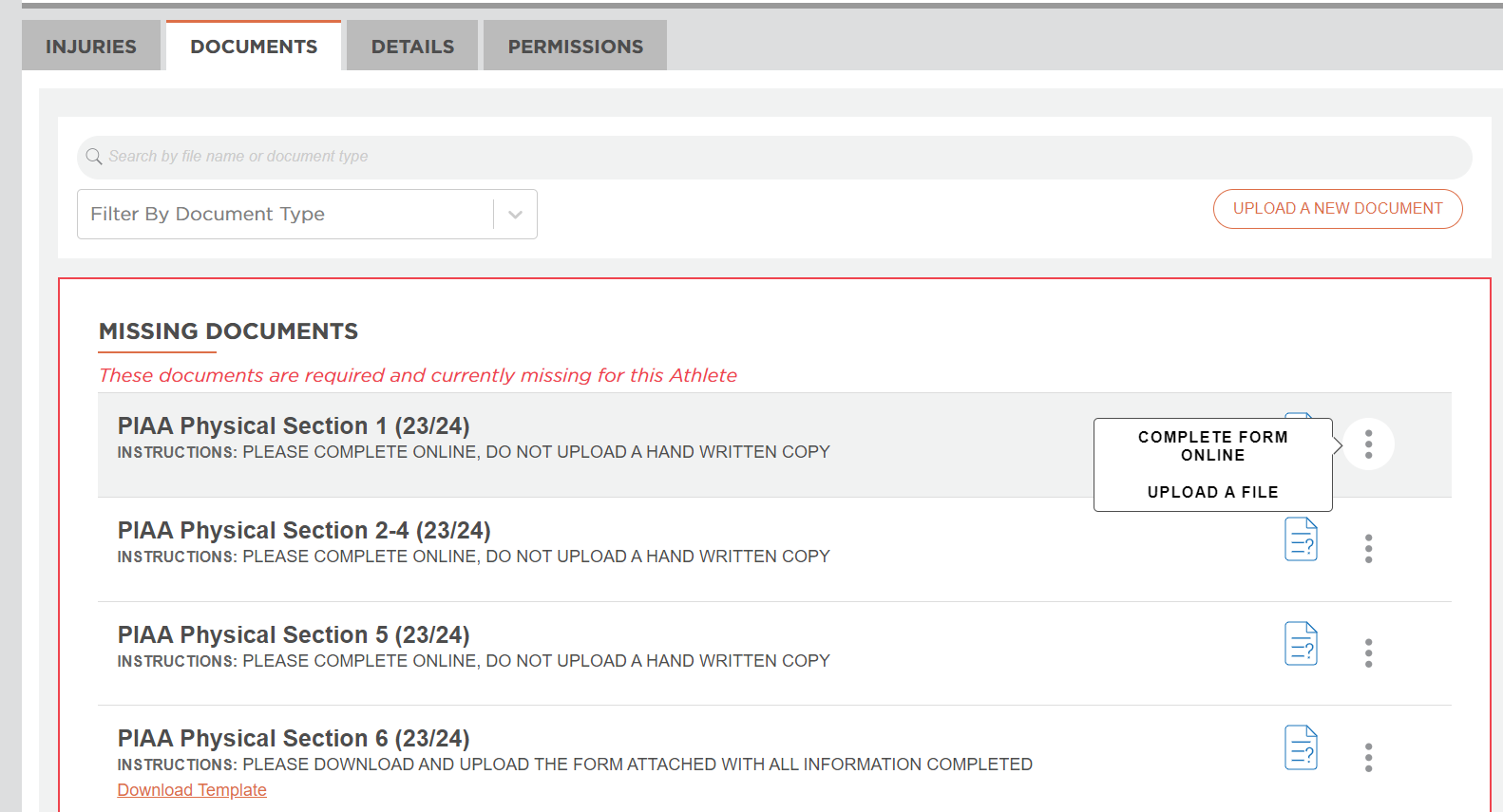1503x812 pixels.
Task: Open the Details tab
Action: click(x=412, y=47)
